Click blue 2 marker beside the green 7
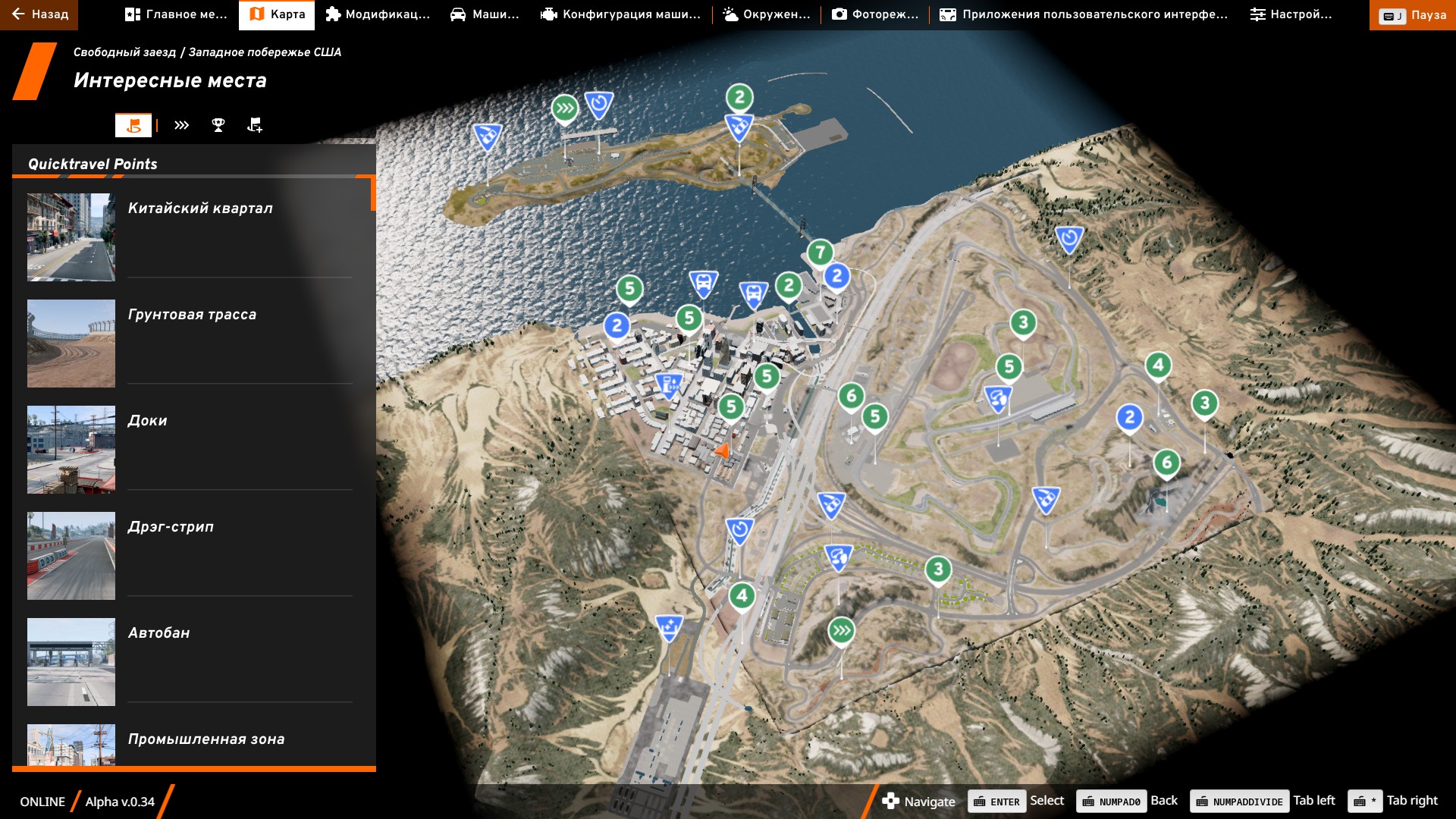This screenshot has height=819, width=1456. [836, 276]
